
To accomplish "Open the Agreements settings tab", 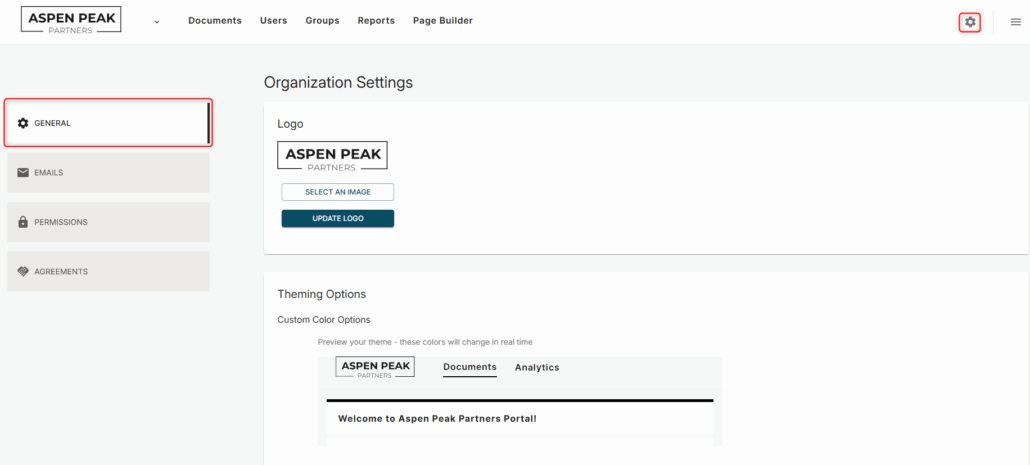I will (x=108, y=271).
